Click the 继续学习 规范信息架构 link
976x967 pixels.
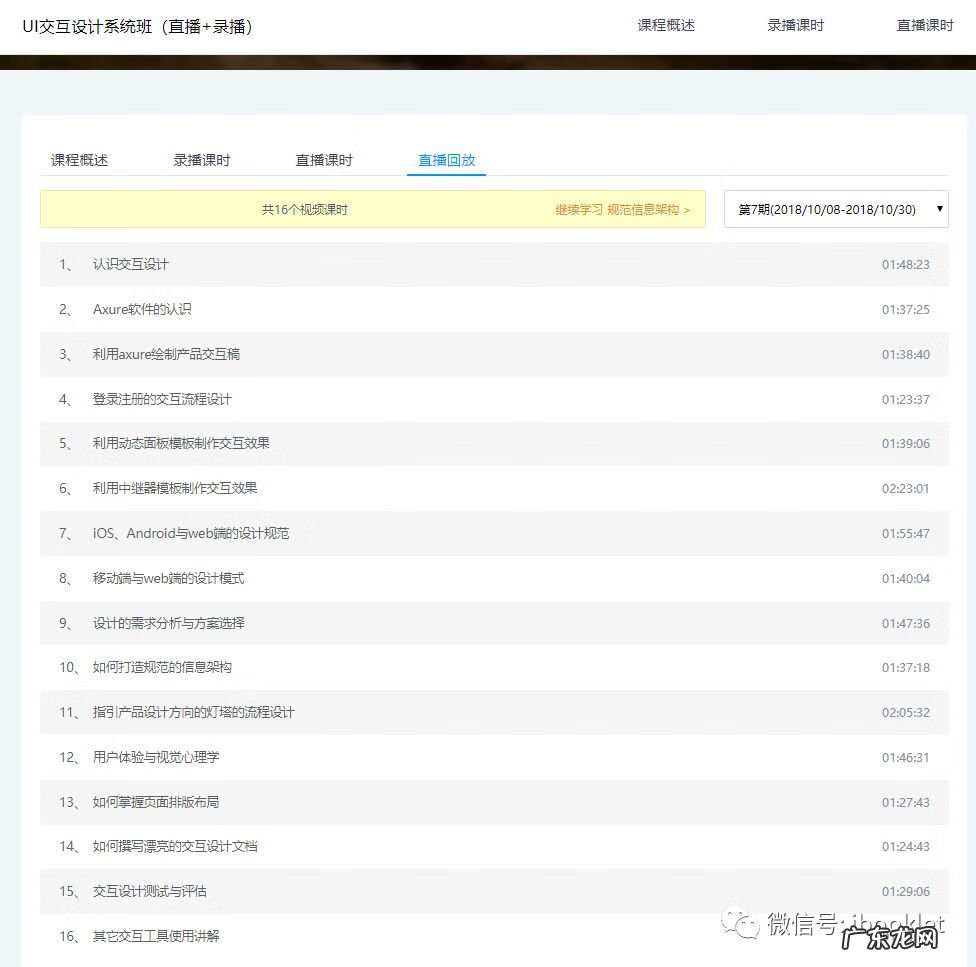pos(622,210)
